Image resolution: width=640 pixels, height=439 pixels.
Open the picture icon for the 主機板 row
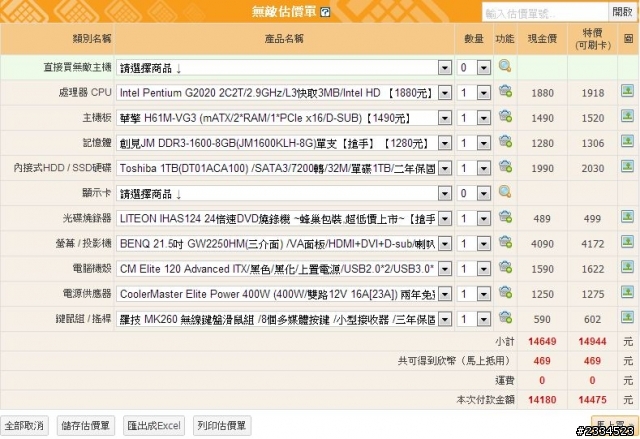pyautogui.click(x=627, y=116)
